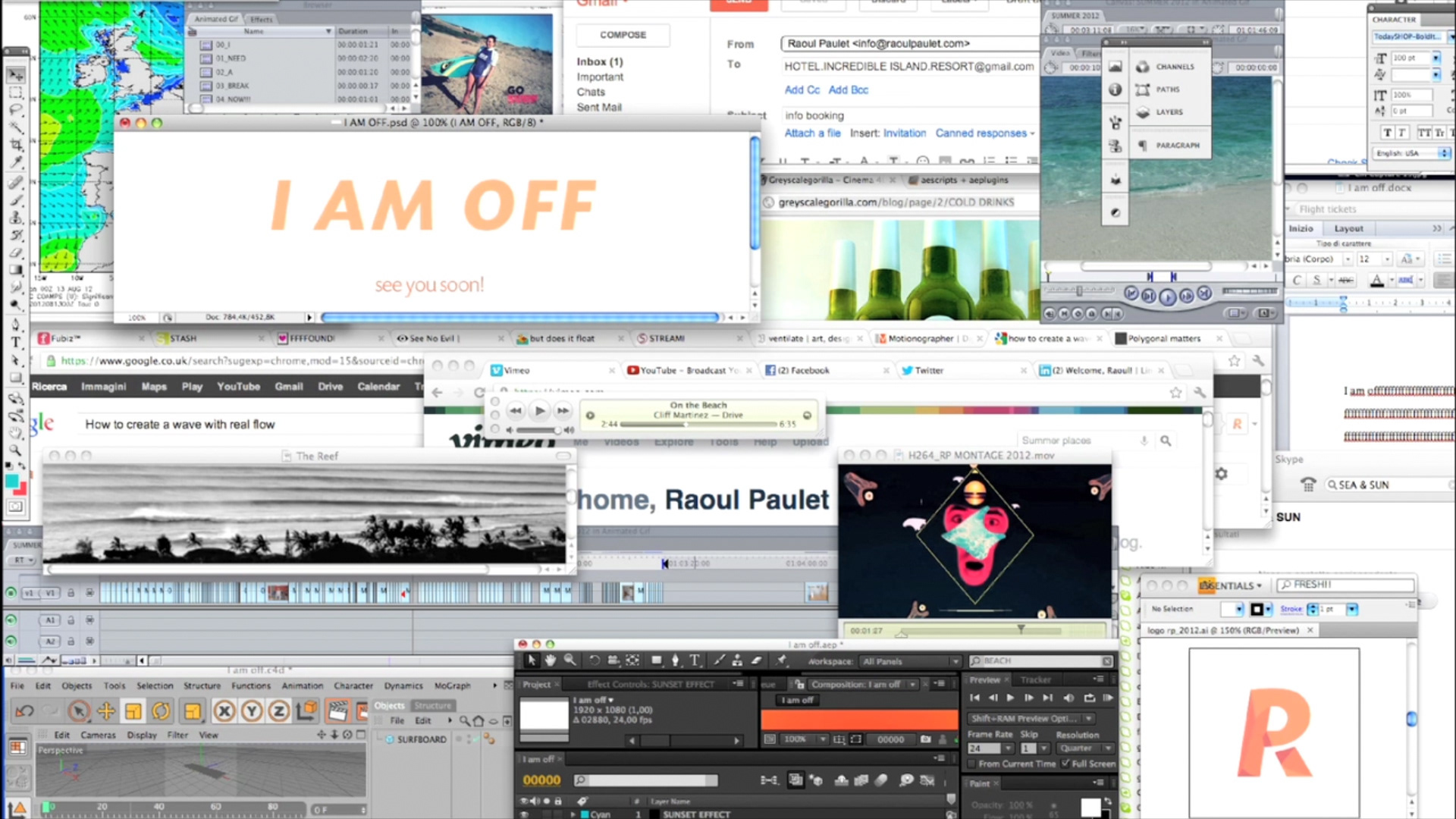Select the Hand tool in After Effects
This screenshot has height=819, width=1456.
tap(550, 661)
